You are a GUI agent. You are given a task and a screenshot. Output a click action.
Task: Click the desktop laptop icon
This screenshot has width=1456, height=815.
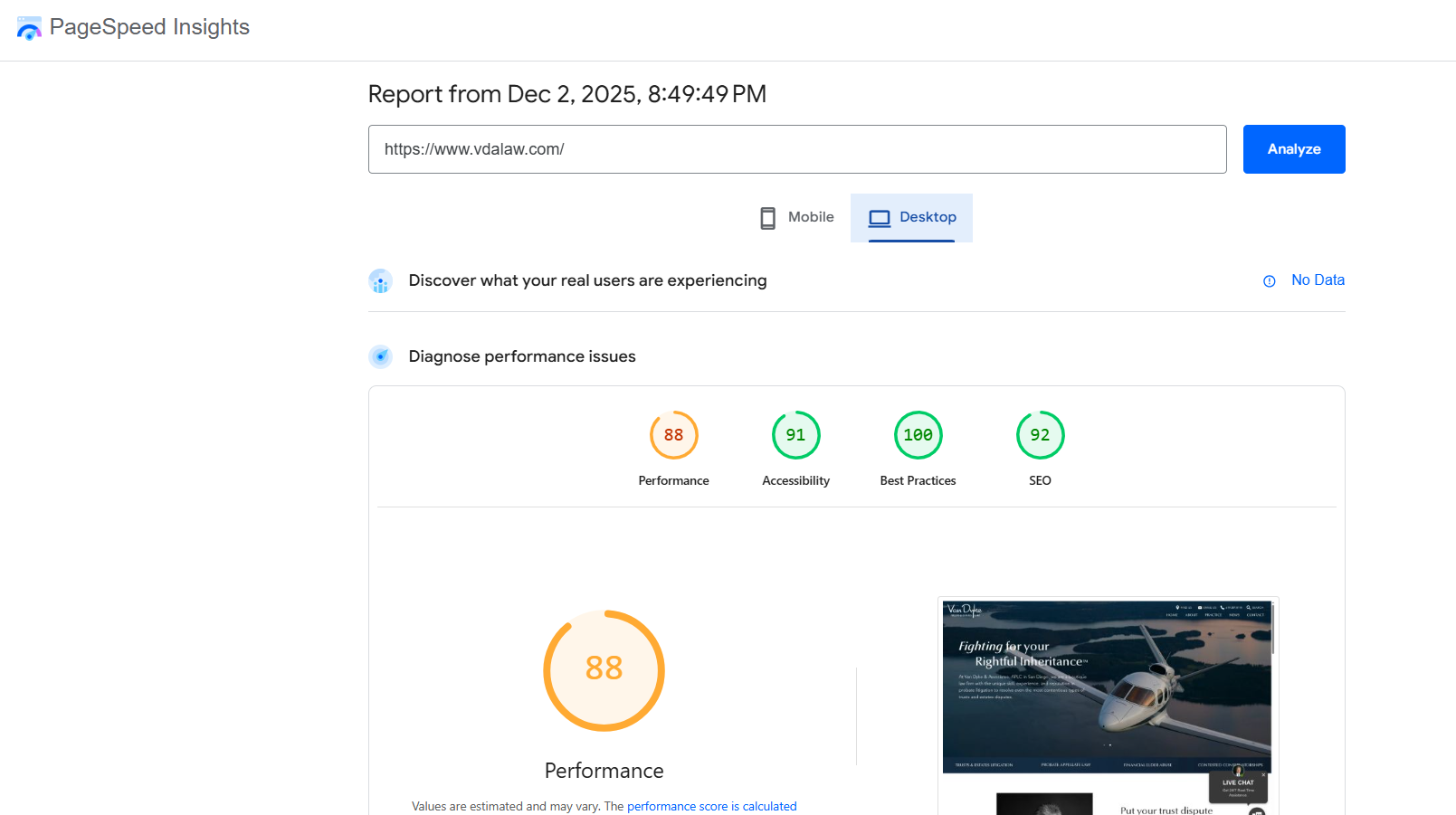click(x=880, y=218)
